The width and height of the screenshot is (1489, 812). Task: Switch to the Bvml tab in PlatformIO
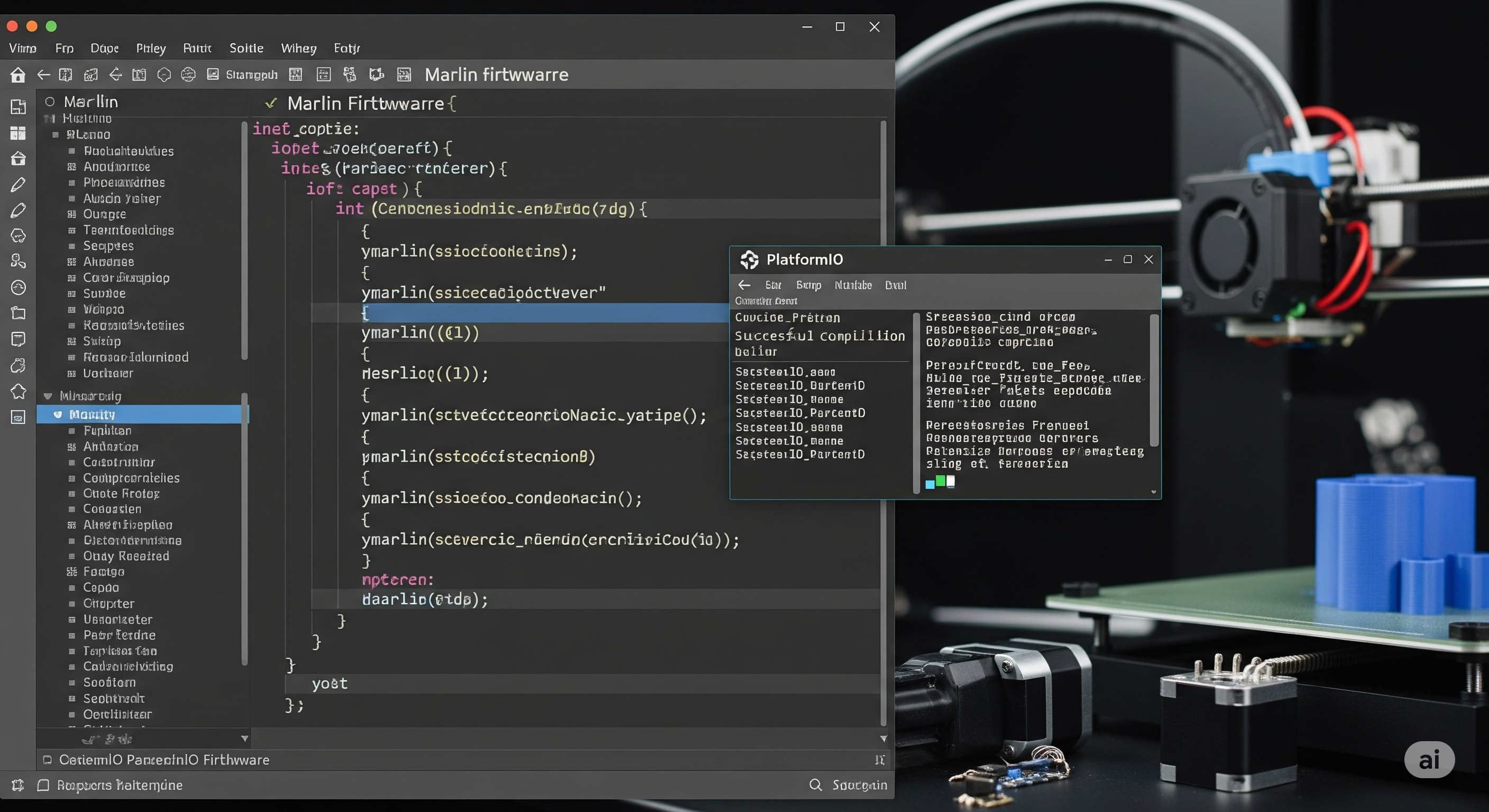[895, 285]
